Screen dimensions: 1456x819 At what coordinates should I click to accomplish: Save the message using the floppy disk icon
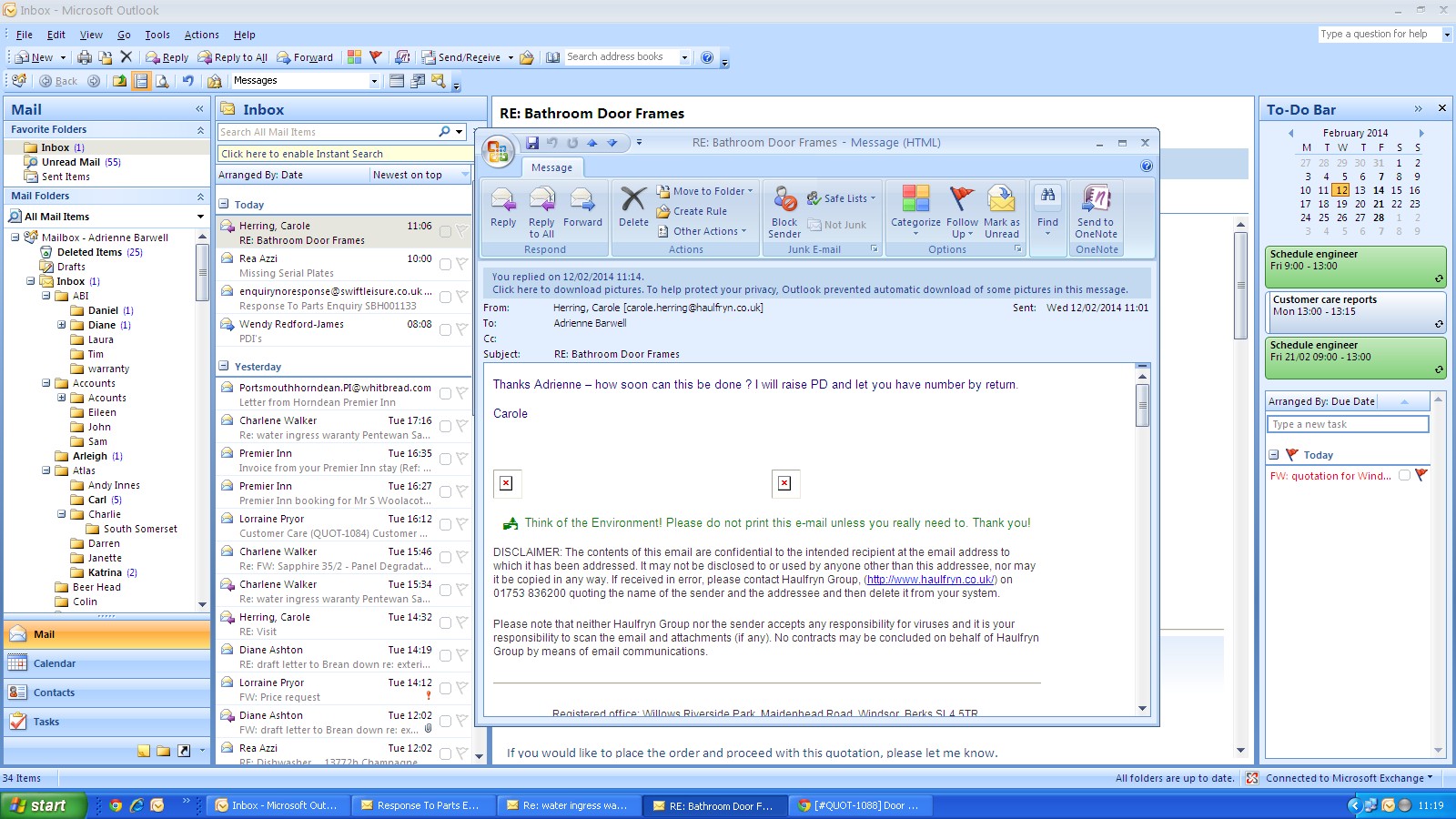(532, 143)
